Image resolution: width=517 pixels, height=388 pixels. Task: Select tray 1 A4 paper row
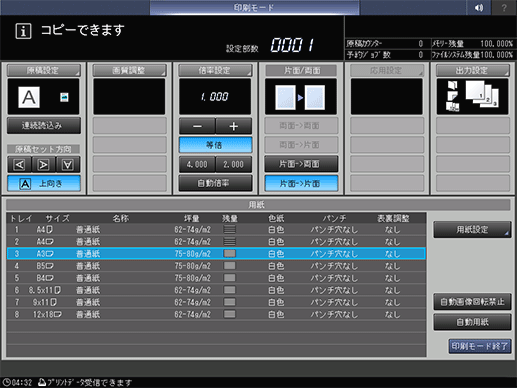[216, 229]
